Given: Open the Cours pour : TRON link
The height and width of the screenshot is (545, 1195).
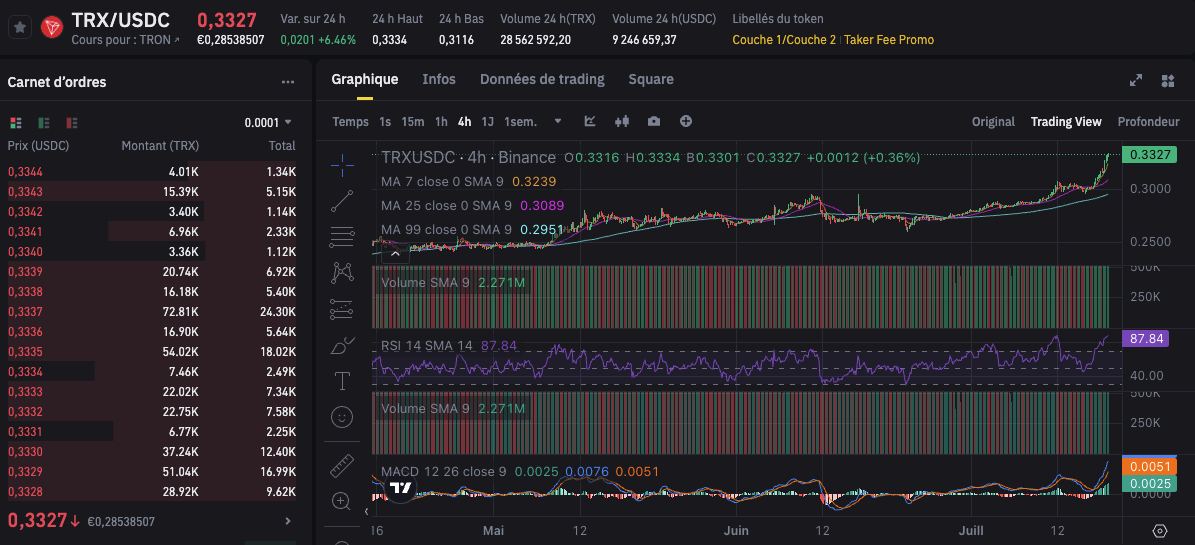Looking at the screenshot, I should point(126,40).
